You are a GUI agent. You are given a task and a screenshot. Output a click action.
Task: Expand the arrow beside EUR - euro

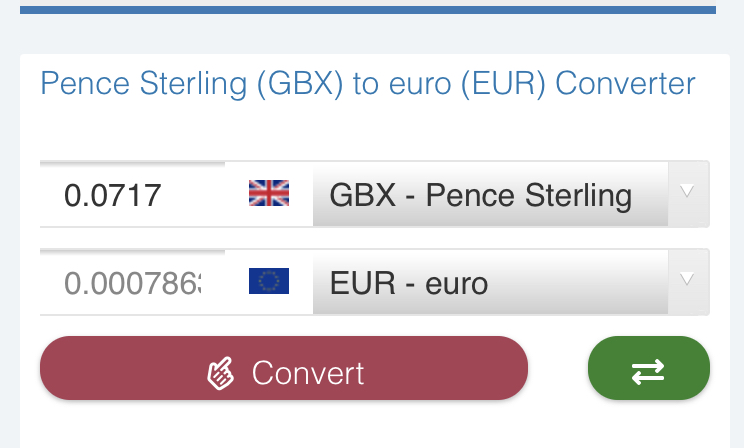[x=687, y=280]
